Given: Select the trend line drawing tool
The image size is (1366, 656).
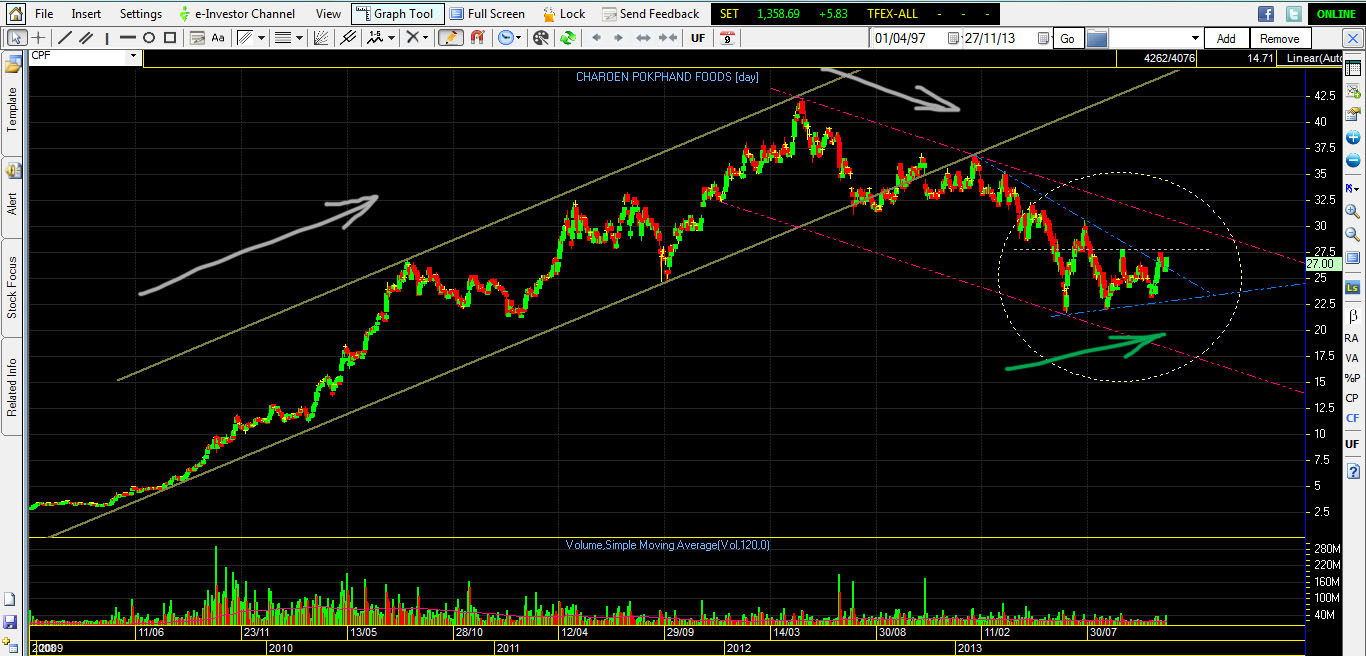Looking at the screenshot, I should coord(65,38).
